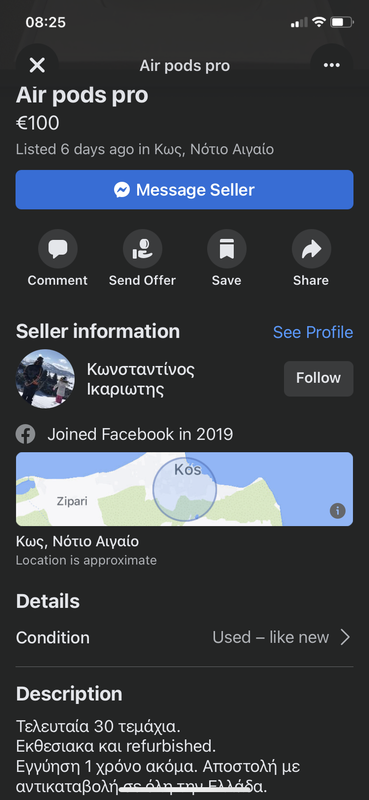The height and width of the screenshot is (800, 369).
Task: Tap the Greek description text
Action: click(158, 755)
